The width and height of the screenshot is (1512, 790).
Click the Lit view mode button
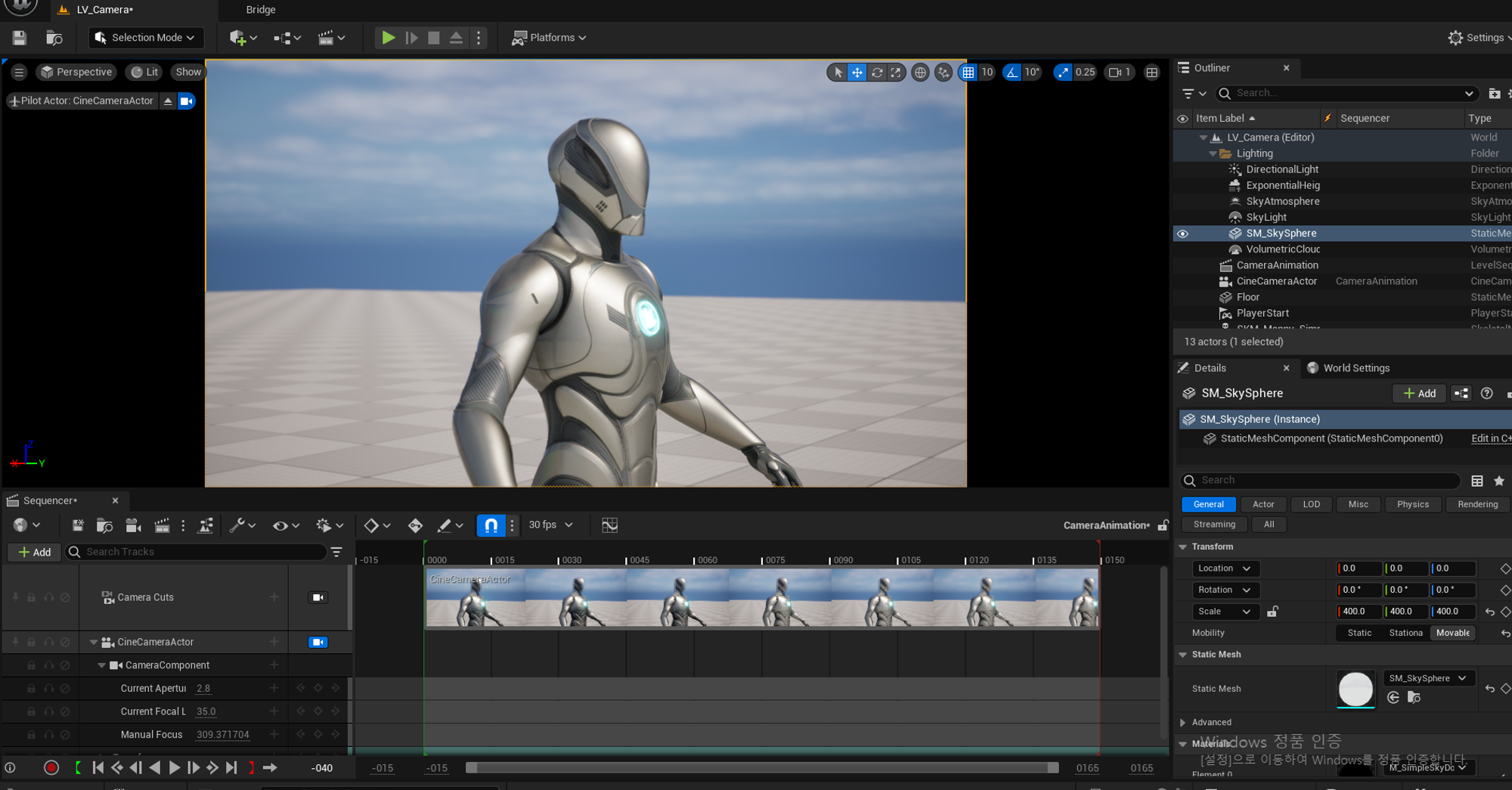tap(144, 72)
